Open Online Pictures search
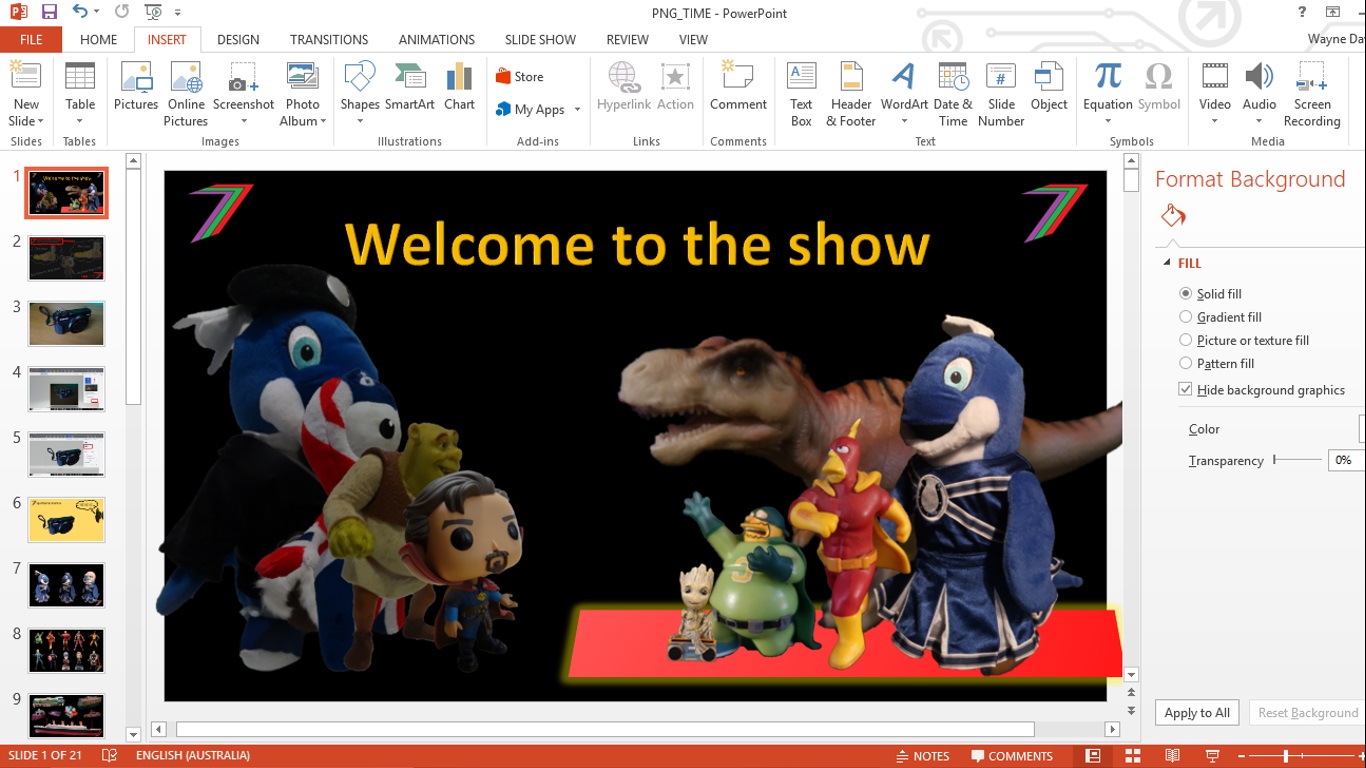The width and height of the screenshot is (1366, 768). pos(186,95)
